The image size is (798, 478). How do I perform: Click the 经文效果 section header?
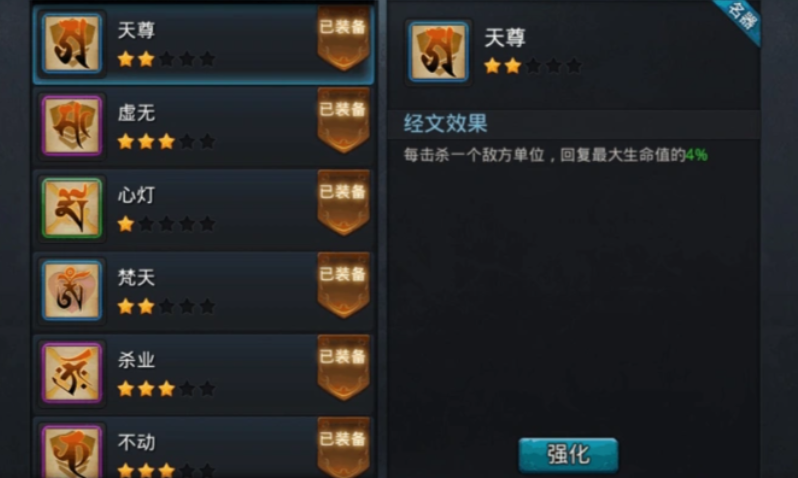(x=446, y=123)
